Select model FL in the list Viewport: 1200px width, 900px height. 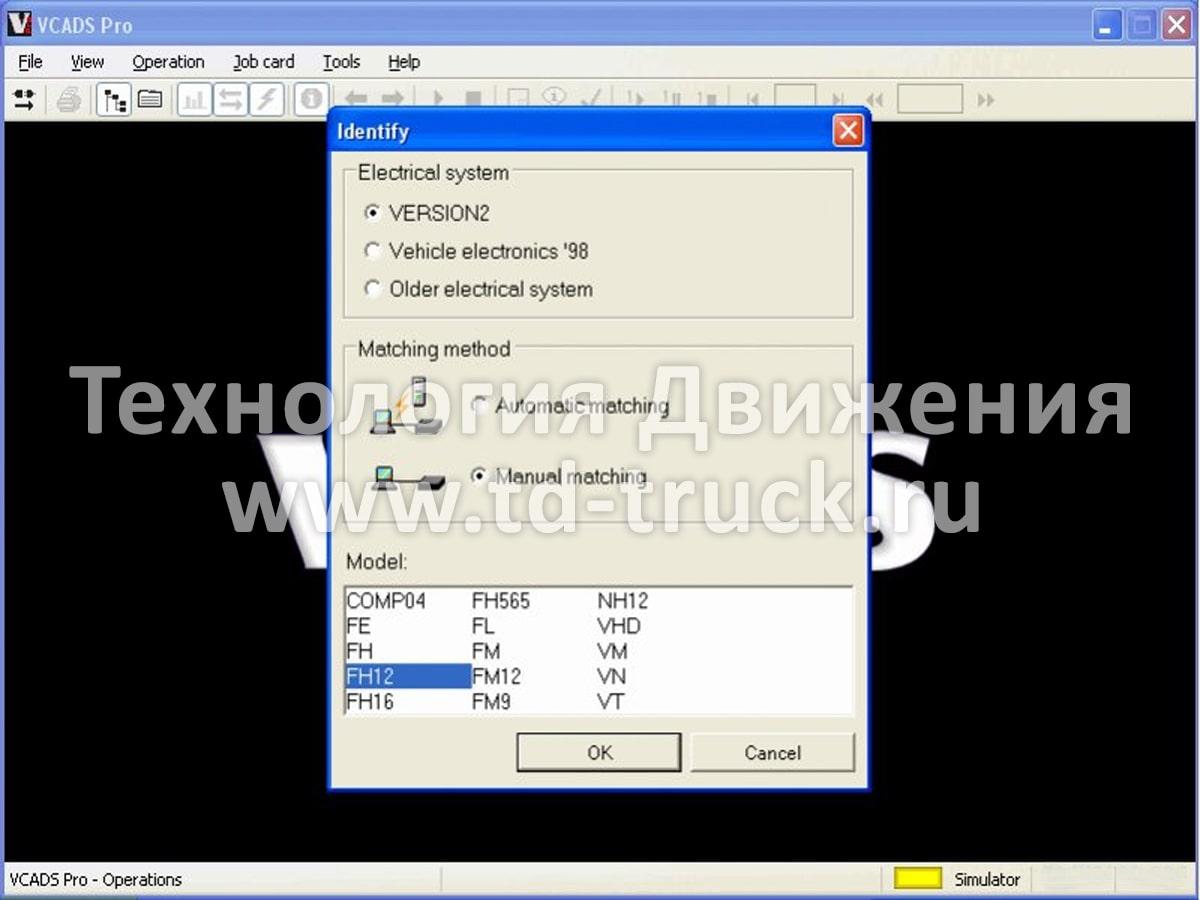coord(483,626)
